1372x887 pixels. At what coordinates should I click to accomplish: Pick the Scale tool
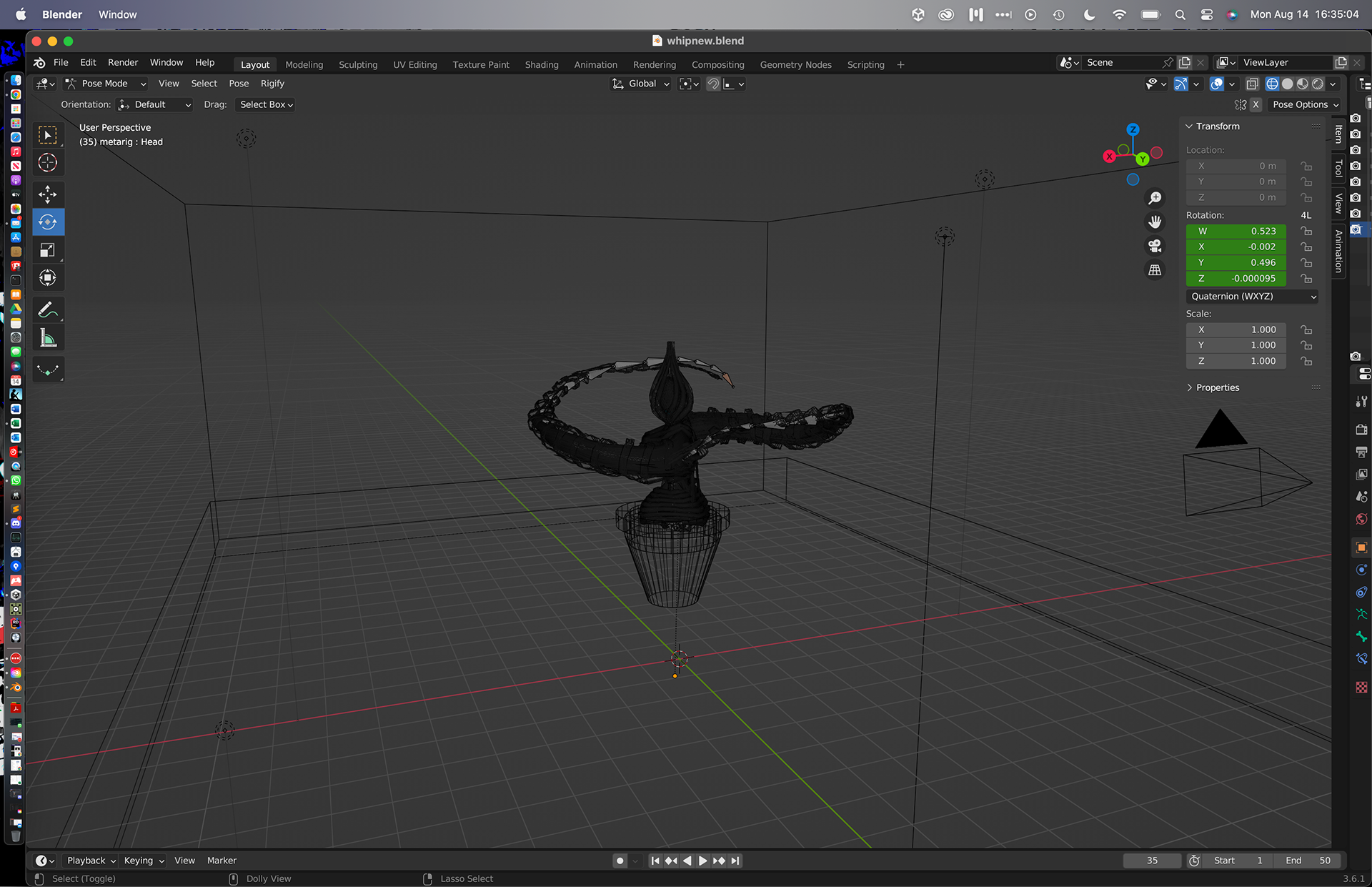pos(48,250)
